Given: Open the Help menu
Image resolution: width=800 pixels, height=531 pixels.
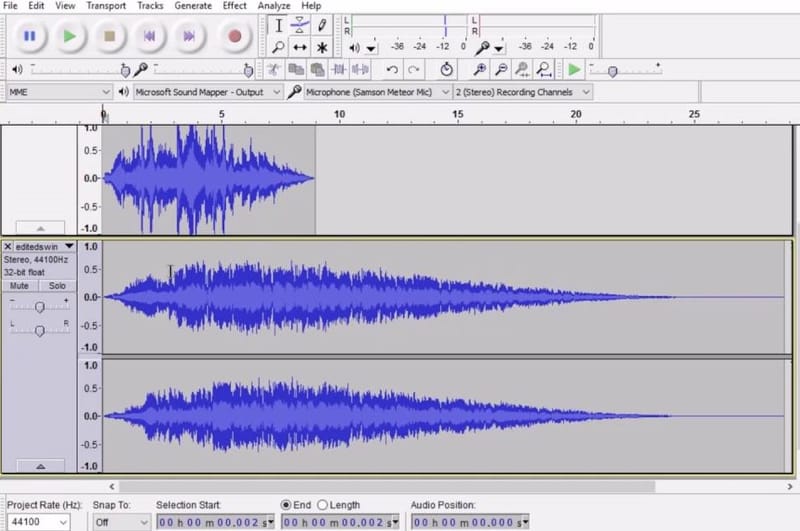Looking at the screenshot, I should tap(311, 6).
